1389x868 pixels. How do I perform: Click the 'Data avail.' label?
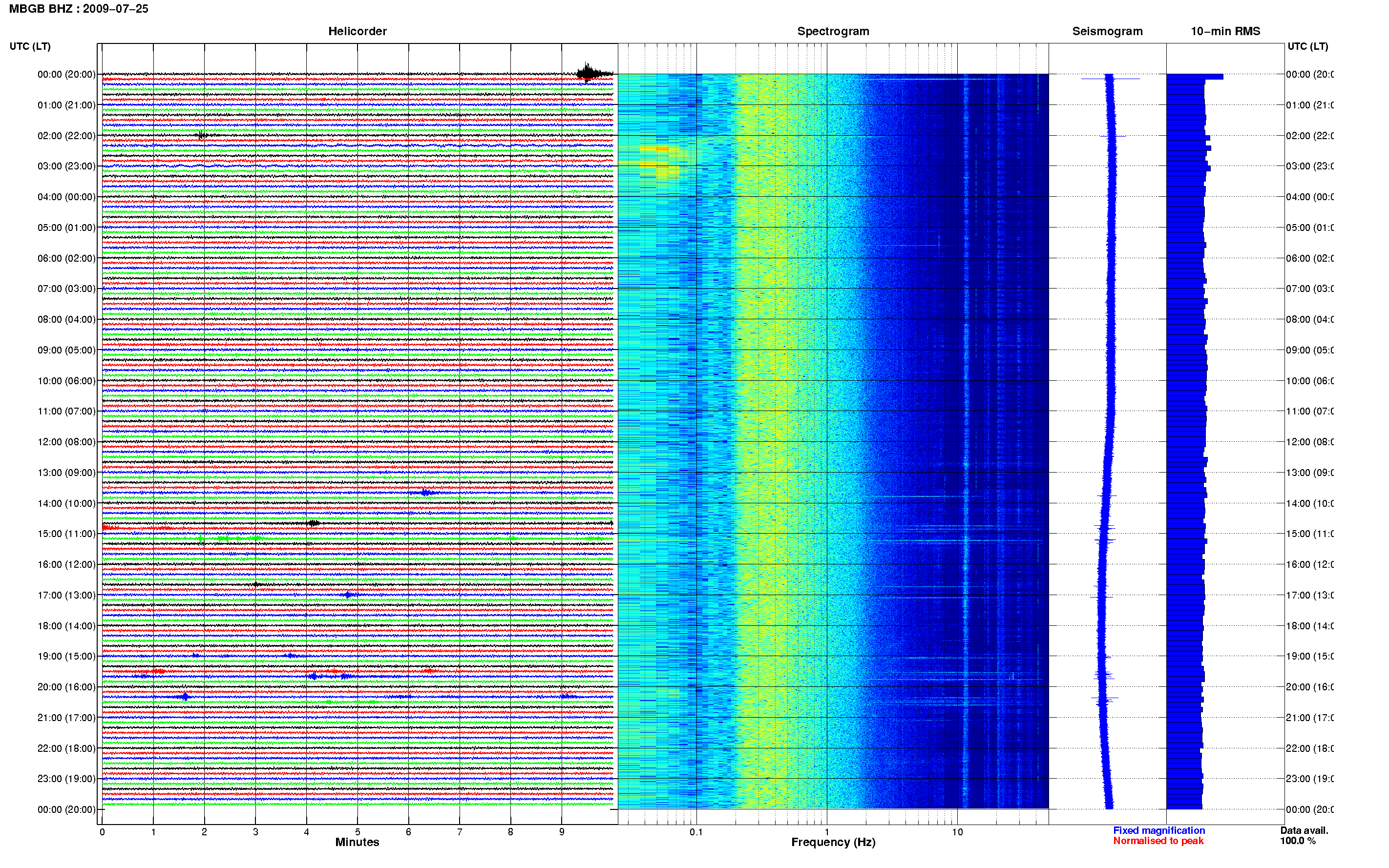(x=1304, y=830)
